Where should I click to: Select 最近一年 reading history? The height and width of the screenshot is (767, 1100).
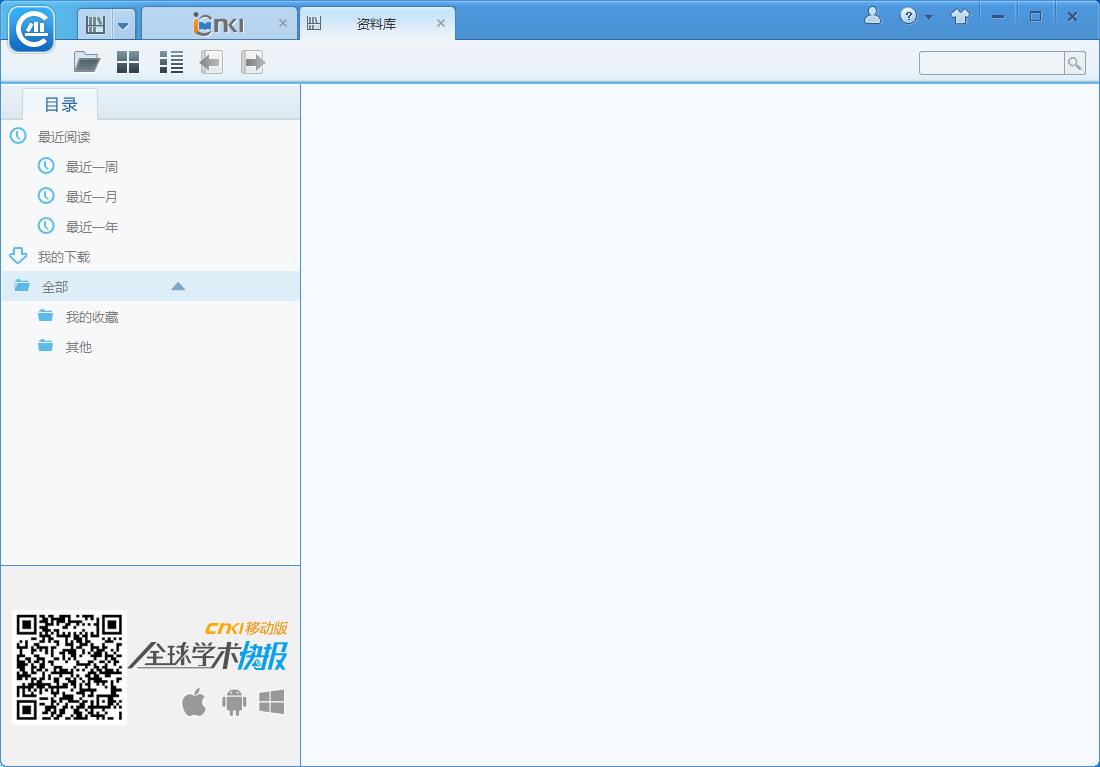pyautogui.click(x=92, y=227)
